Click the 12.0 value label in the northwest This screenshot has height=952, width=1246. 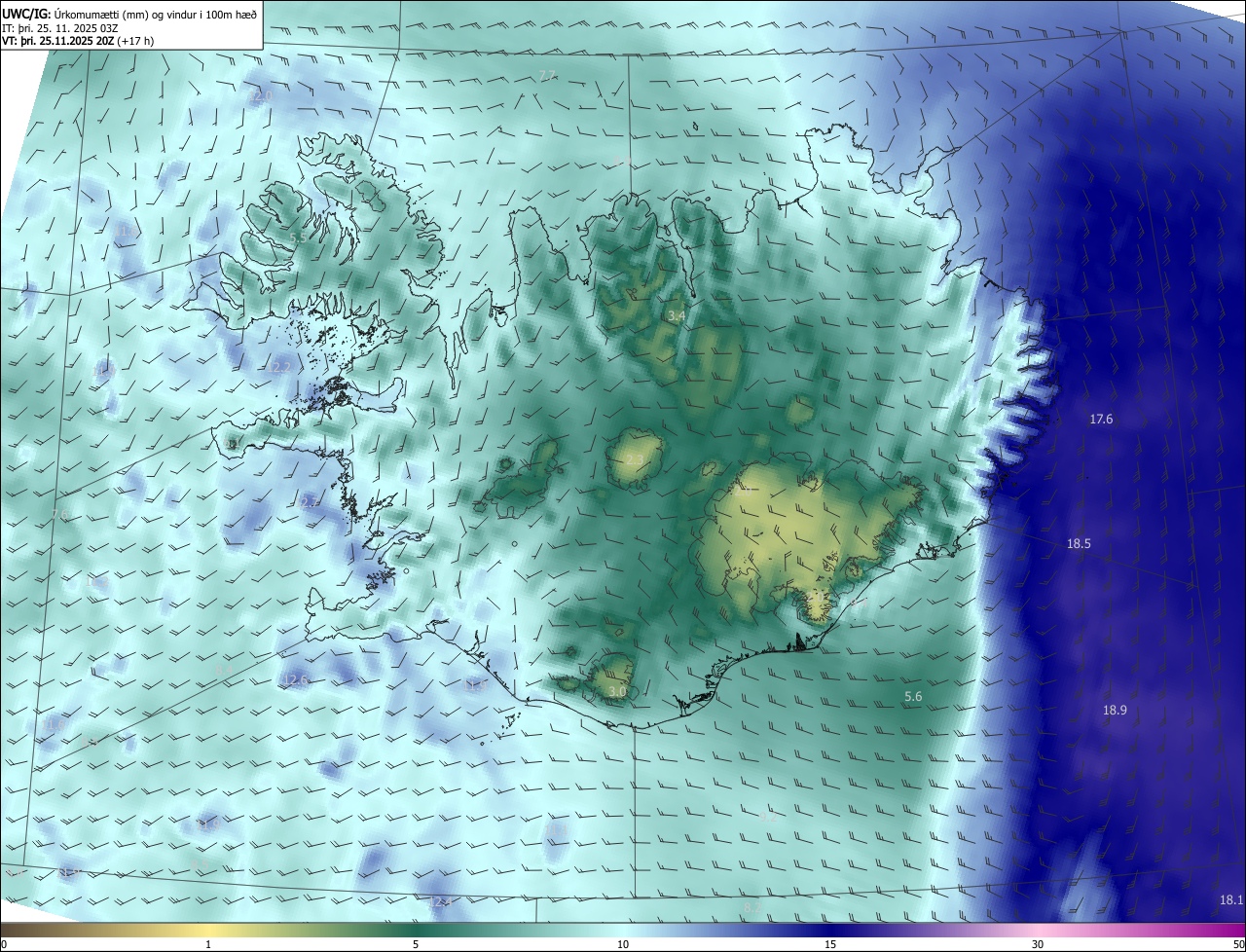tap(260, 96)
